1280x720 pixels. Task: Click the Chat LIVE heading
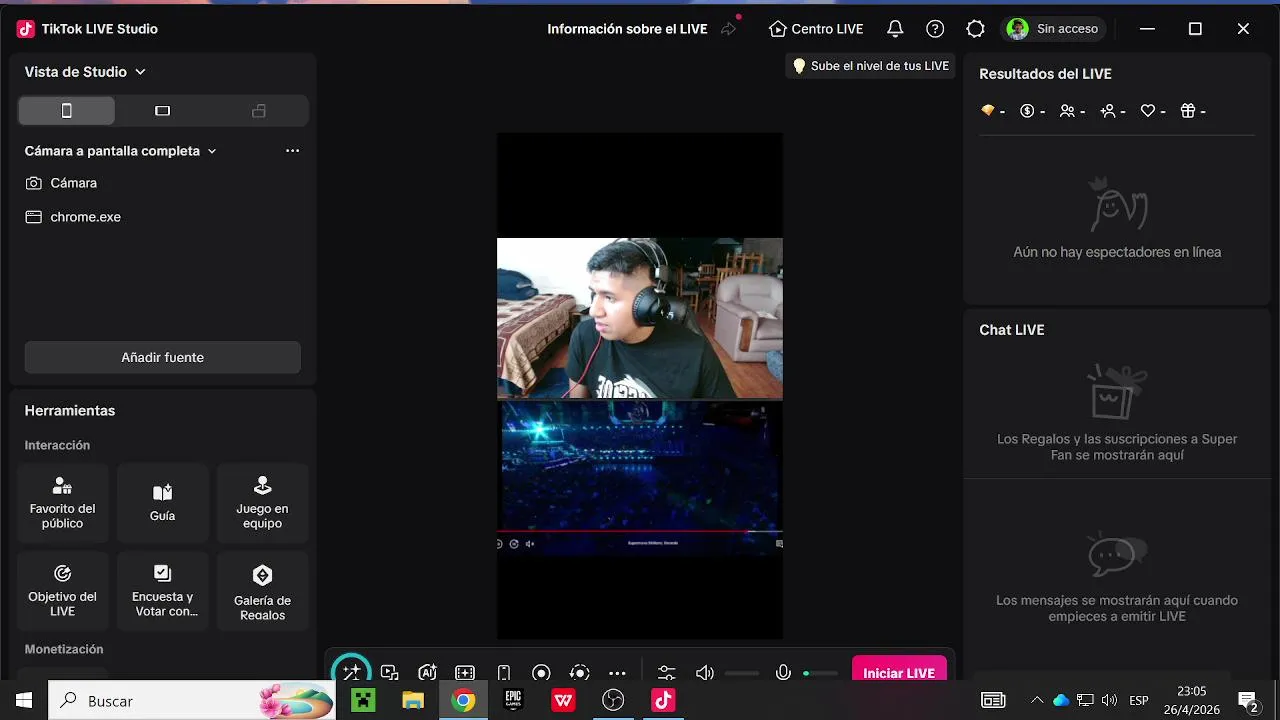pos(1012,330)
